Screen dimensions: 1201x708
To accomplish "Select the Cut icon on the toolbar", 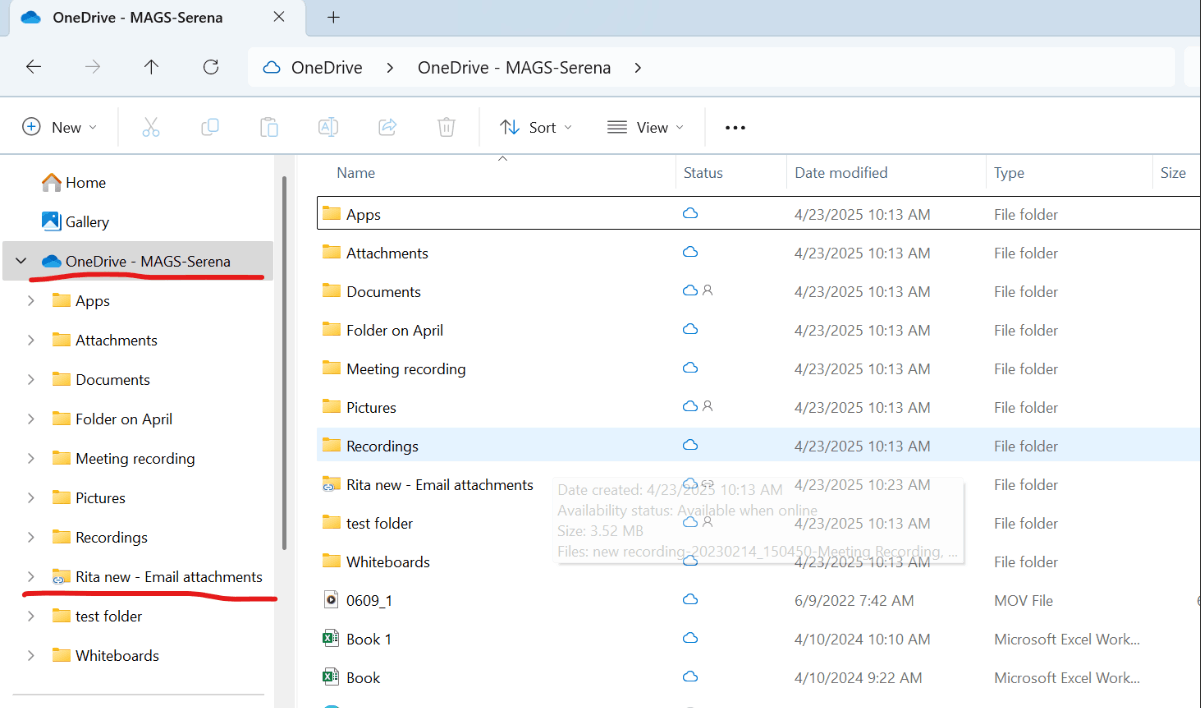I will point(151,127).
